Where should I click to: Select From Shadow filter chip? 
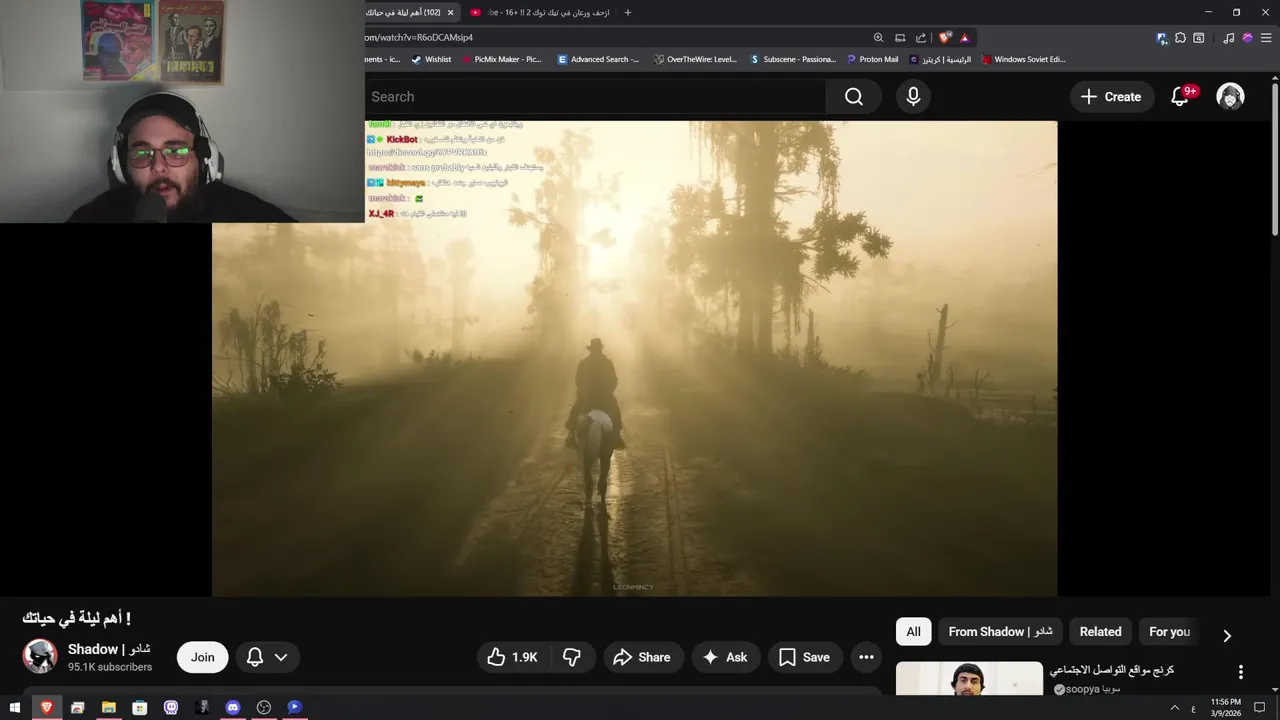point(1000,632)
